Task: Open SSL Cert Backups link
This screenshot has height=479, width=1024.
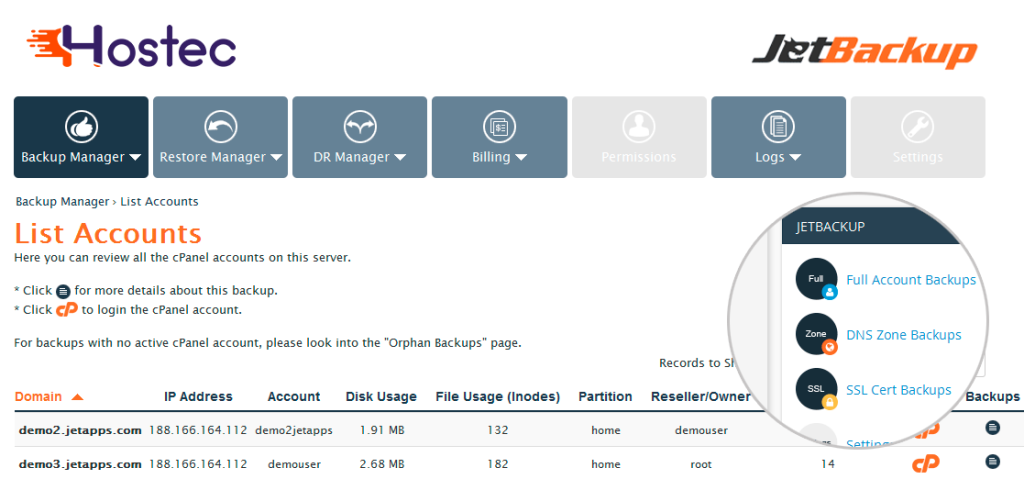Action: (899, 390)
